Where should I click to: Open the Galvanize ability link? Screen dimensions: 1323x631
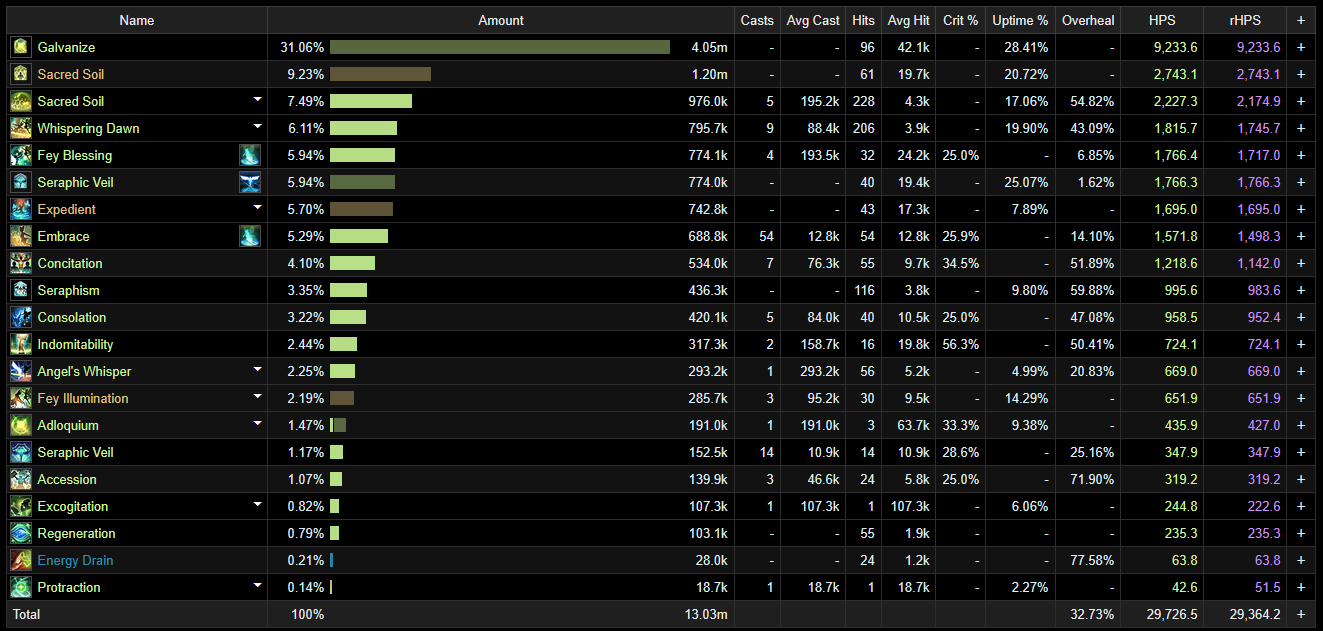66,47
